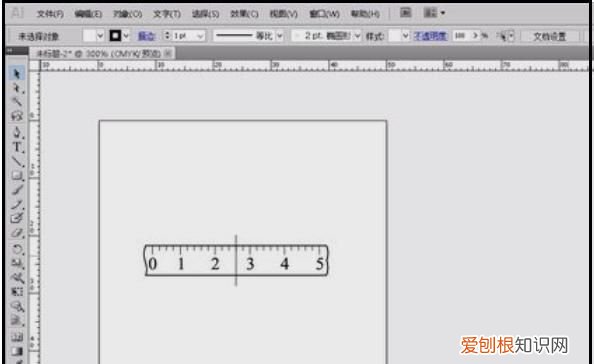Viewport: 594px width, 364px height.
Task: Open the 不透明度 opacity panel link
Action: (430, 36)
